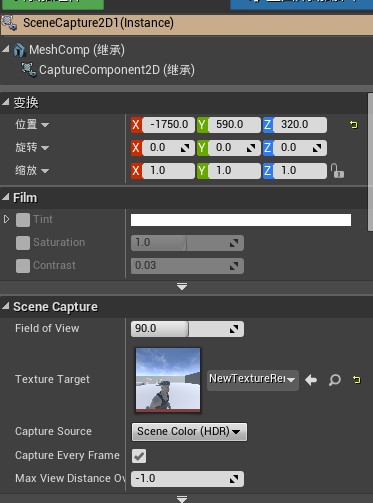This screenshot has width=373, height=503.
Task: Click the MeshComp mesh component icon
Action: pyautogui.click(x=19, y=50)
